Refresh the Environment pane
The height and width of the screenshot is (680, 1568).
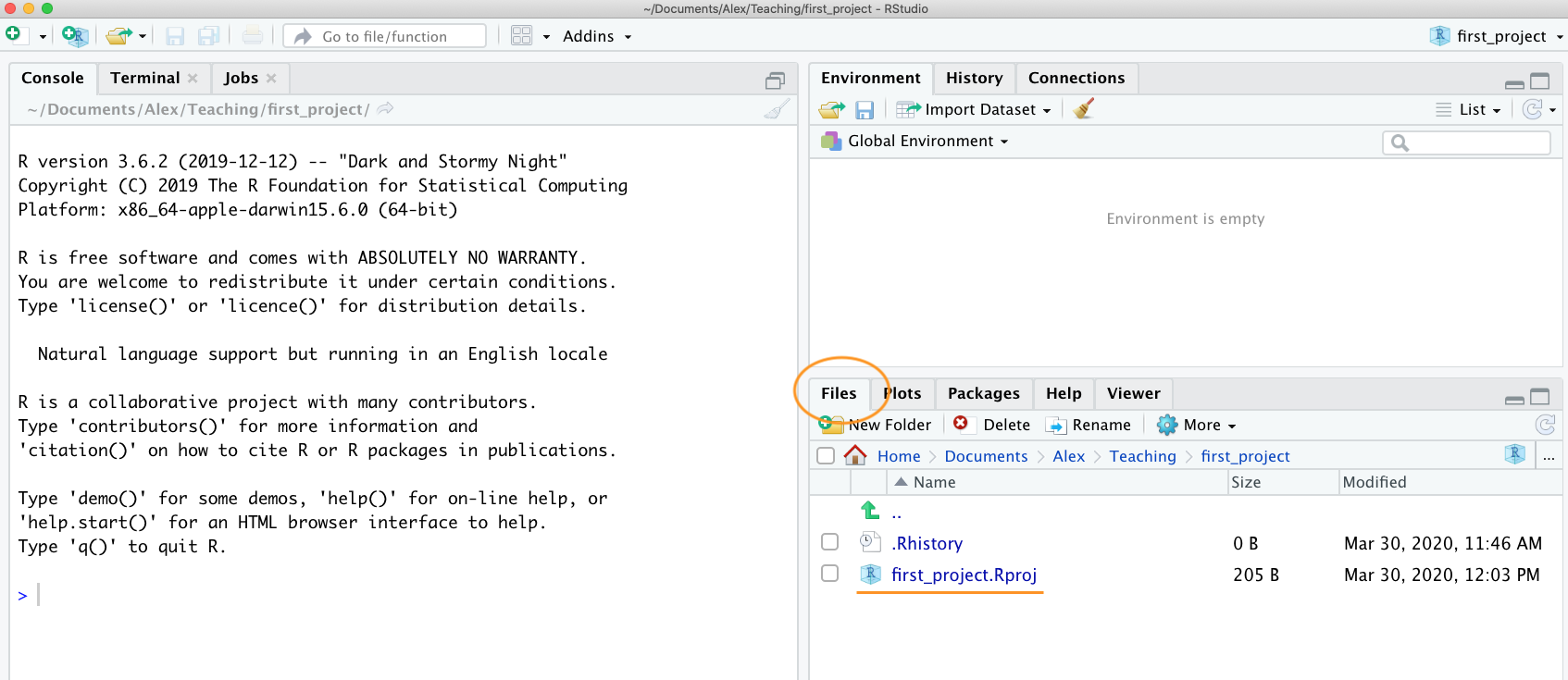click(1533, 109)
